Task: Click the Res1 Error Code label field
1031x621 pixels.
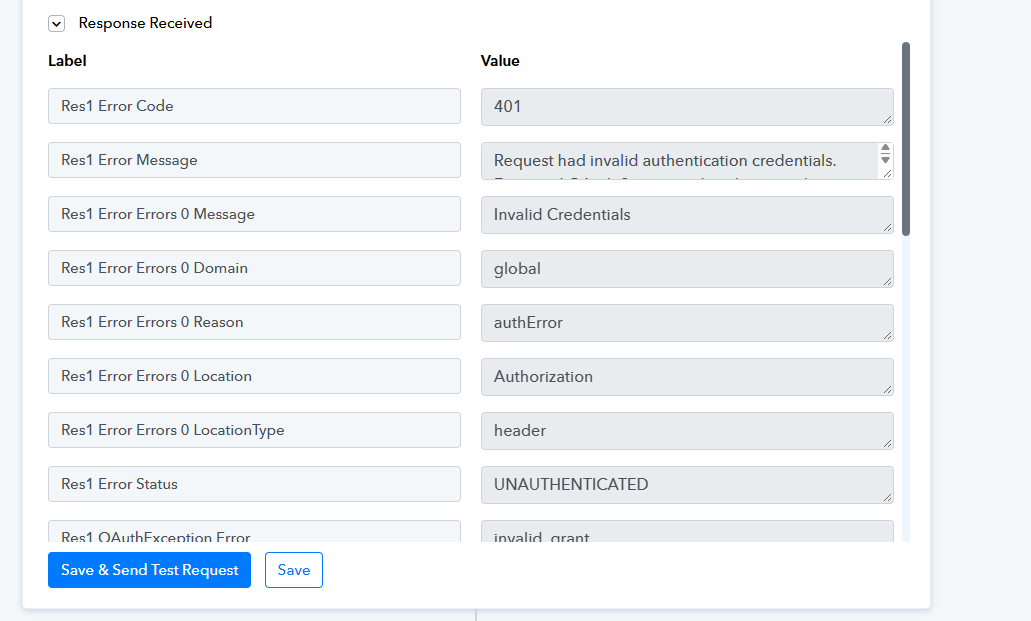Action: point(254,106)
